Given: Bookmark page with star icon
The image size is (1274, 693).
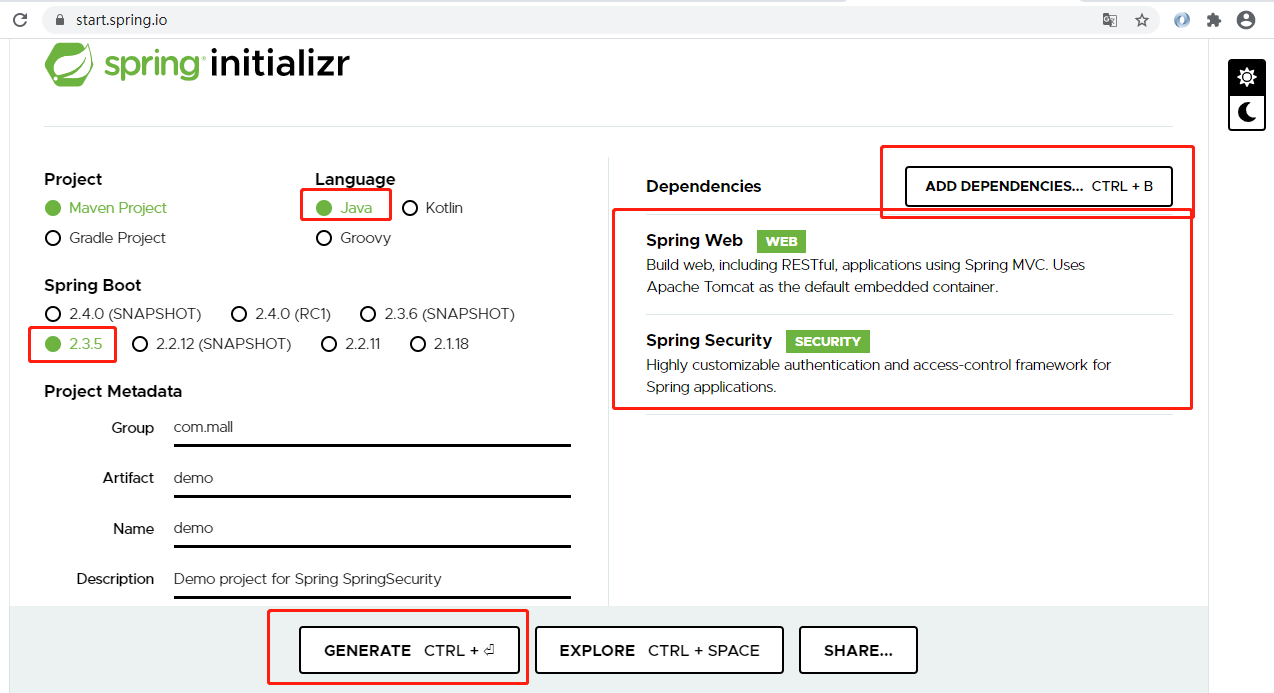Looking at the screenshot, I should 1141,20.
